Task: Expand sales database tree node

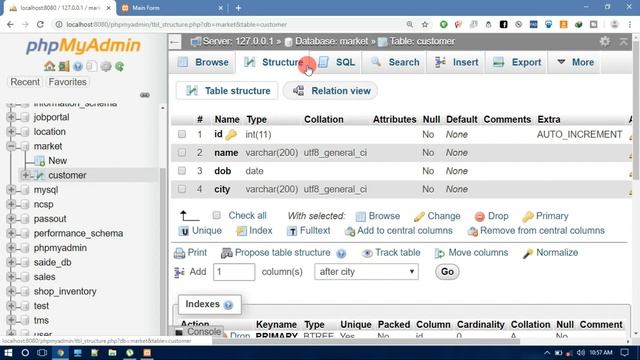Action: coord(11,277)
